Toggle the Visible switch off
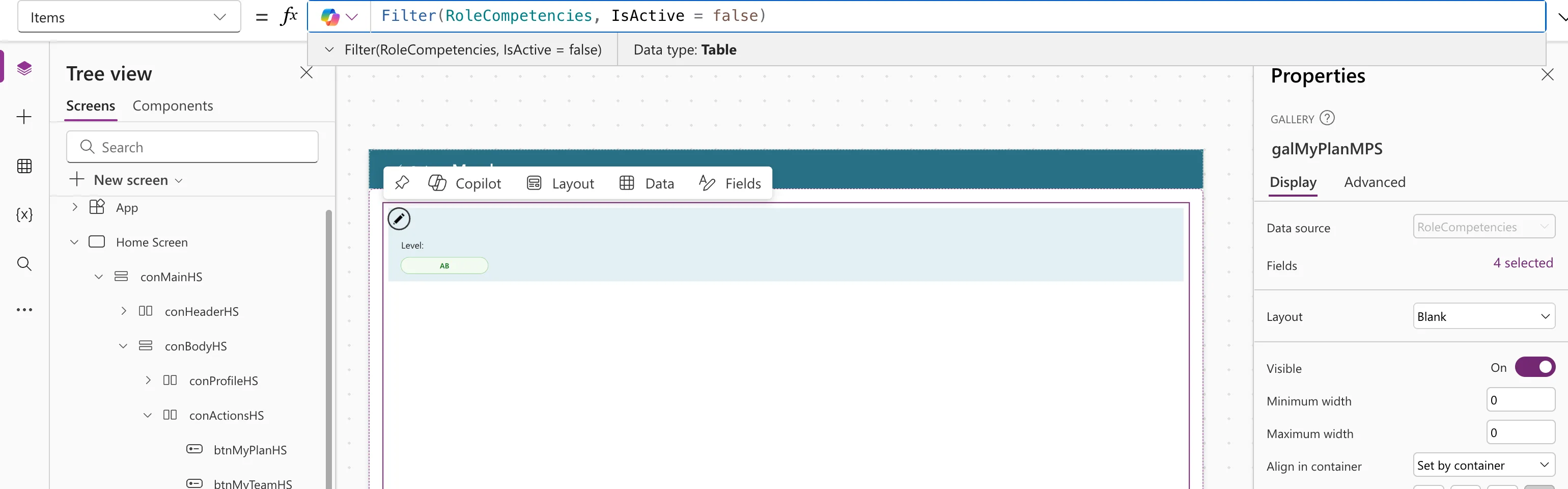 pyautogui.click(x=1534, y=367)
